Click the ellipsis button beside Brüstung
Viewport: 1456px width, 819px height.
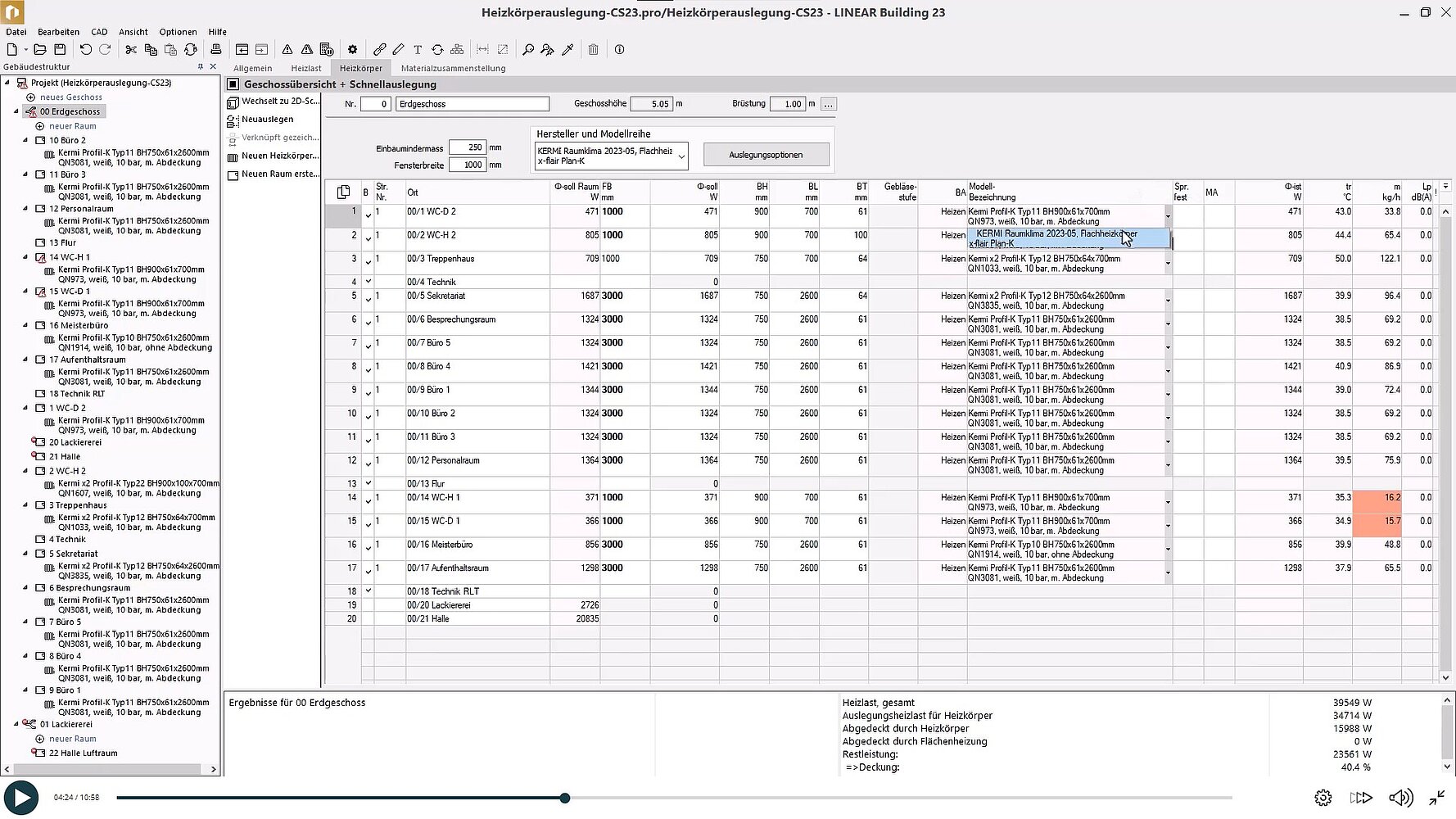pos(829,104)
